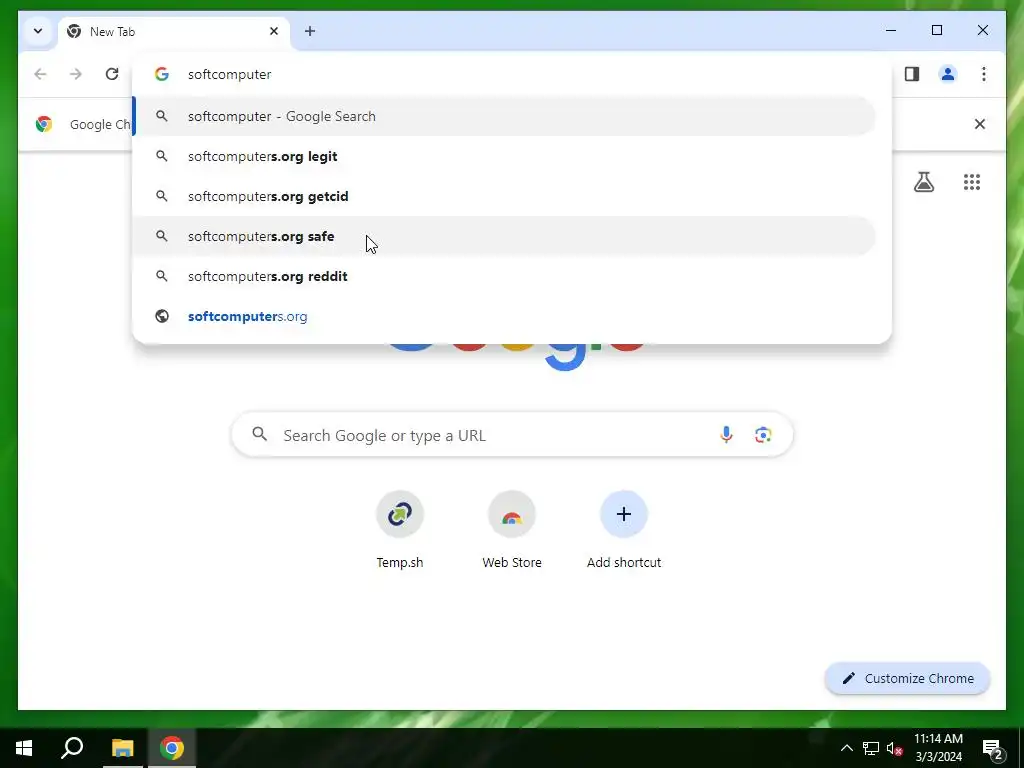Click the Google search box
The width and height of the screenshot is (1024, 768).
pos(512,434)
